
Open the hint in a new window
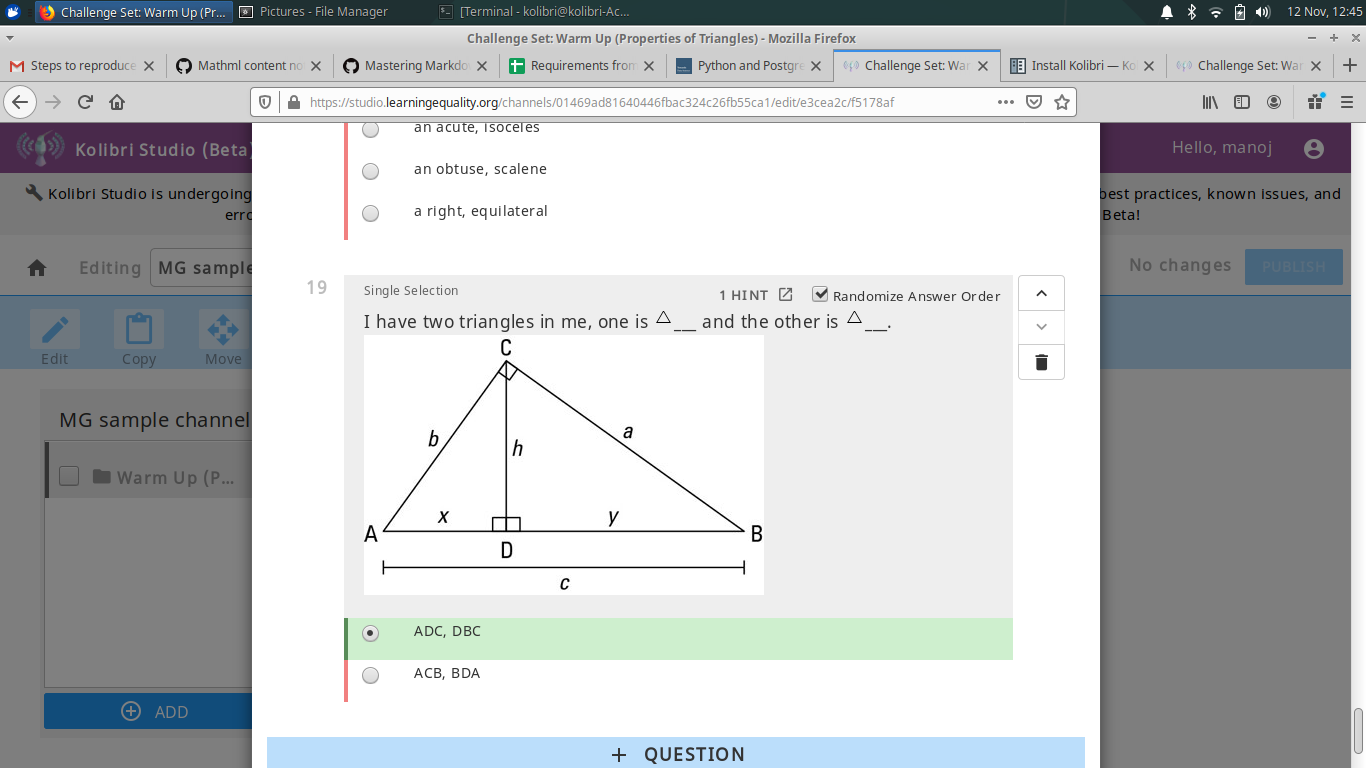(786, 294)
